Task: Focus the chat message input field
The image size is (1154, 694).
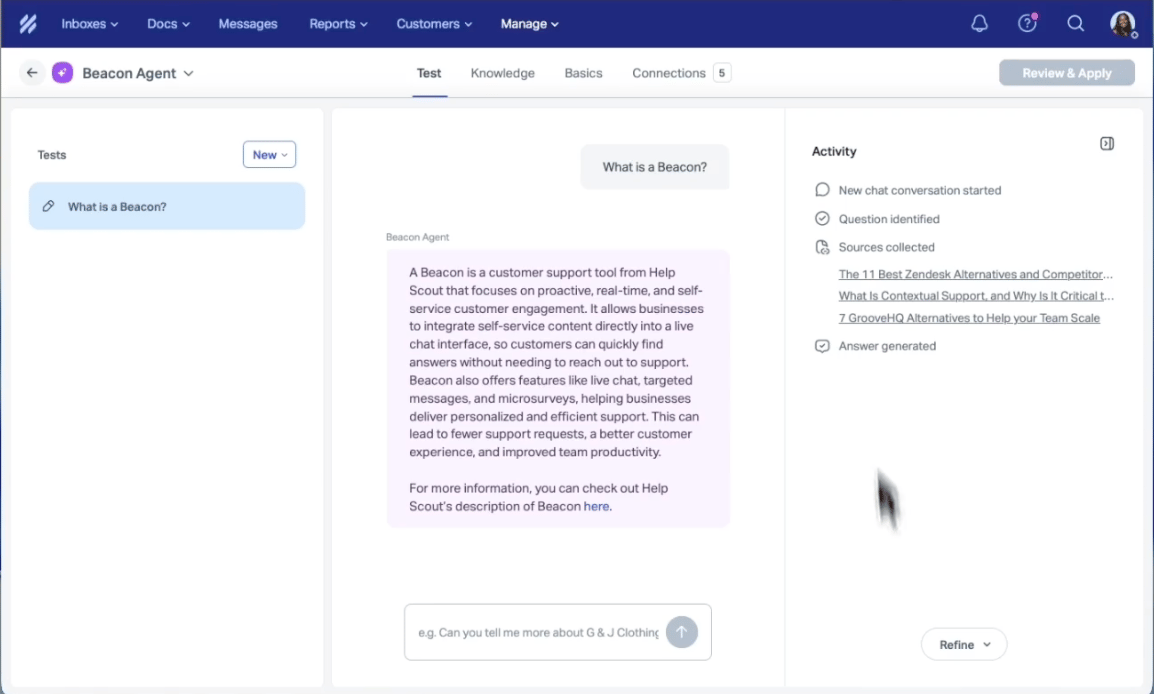Action: [537, 632]
